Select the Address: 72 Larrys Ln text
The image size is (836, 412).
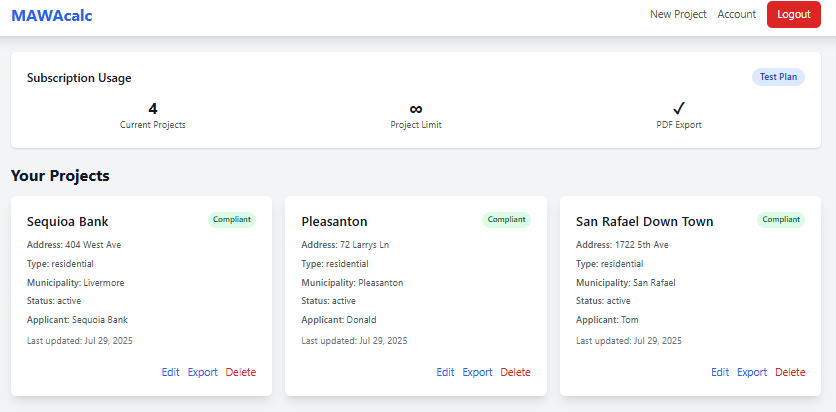[x=345, y=245]
